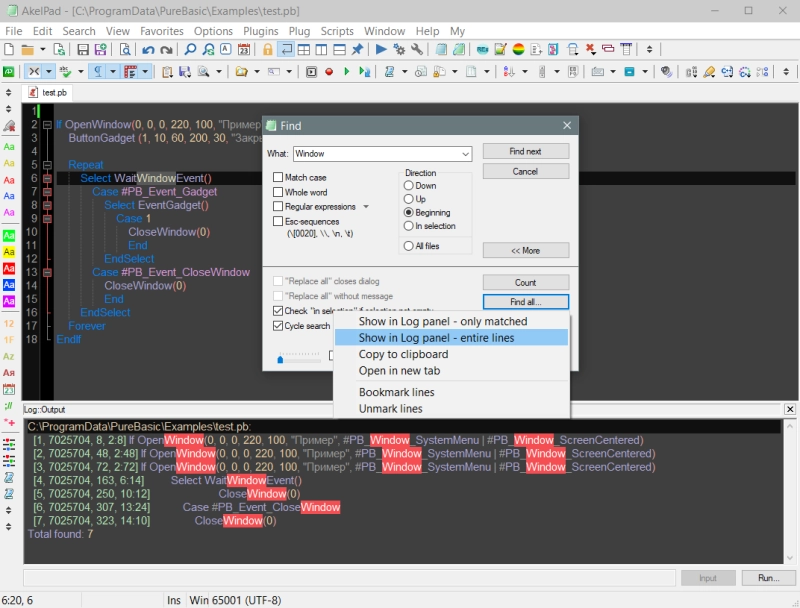Open find using the magnifier toolbar icon
The height and width of the screenshot is (608, 800).
tap(190, 49)
